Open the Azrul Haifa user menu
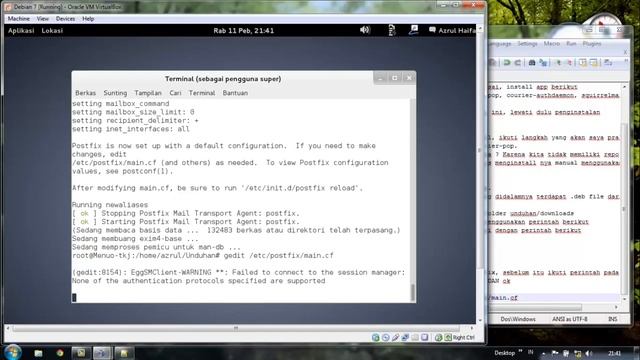 452,30
